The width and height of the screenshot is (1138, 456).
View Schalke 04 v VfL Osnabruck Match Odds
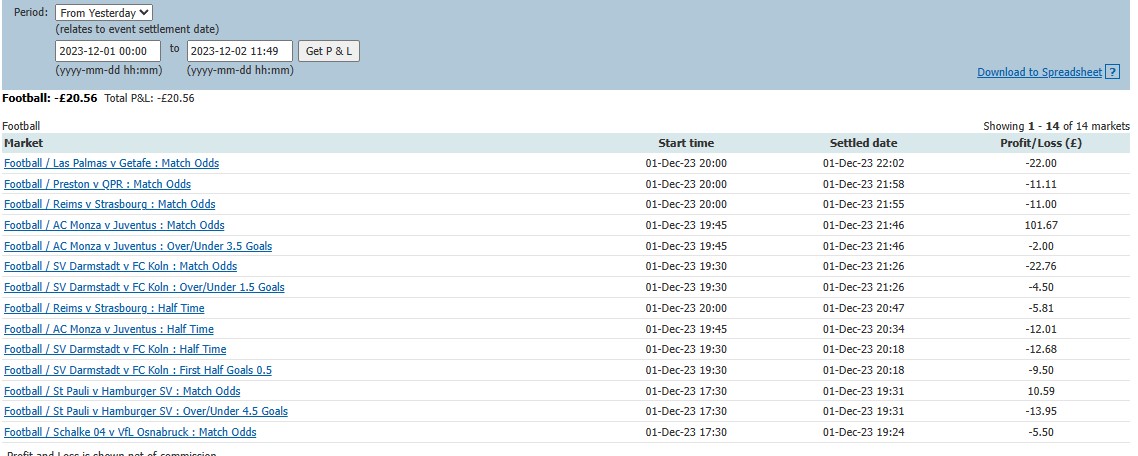coord(130,432)
